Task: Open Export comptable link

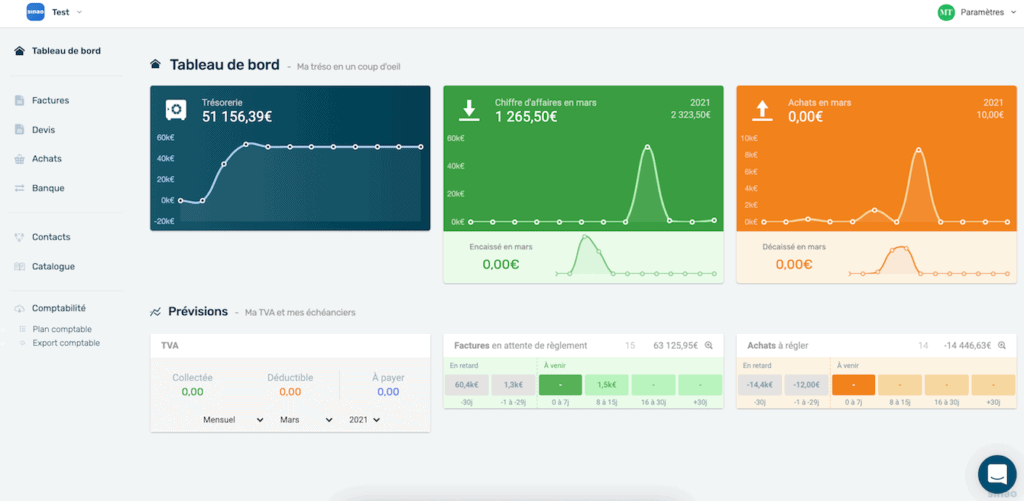Action: [66, 343]
